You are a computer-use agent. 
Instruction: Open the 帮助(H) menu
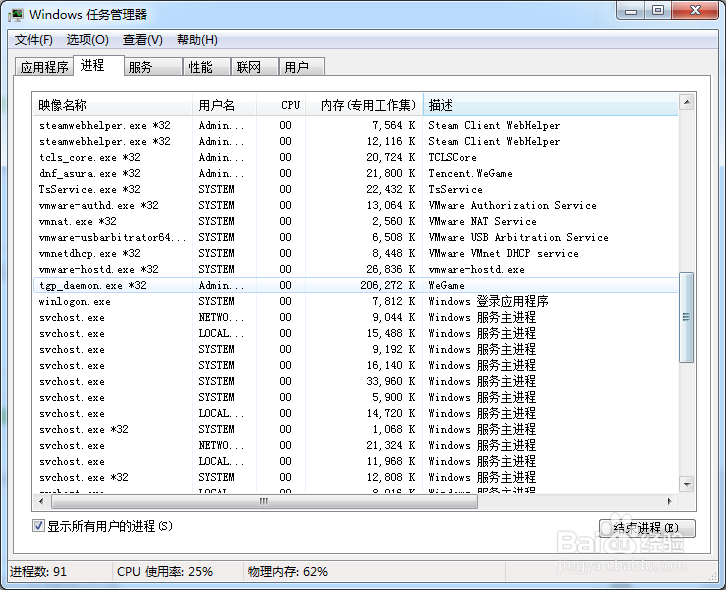click(x=197, y=40)
